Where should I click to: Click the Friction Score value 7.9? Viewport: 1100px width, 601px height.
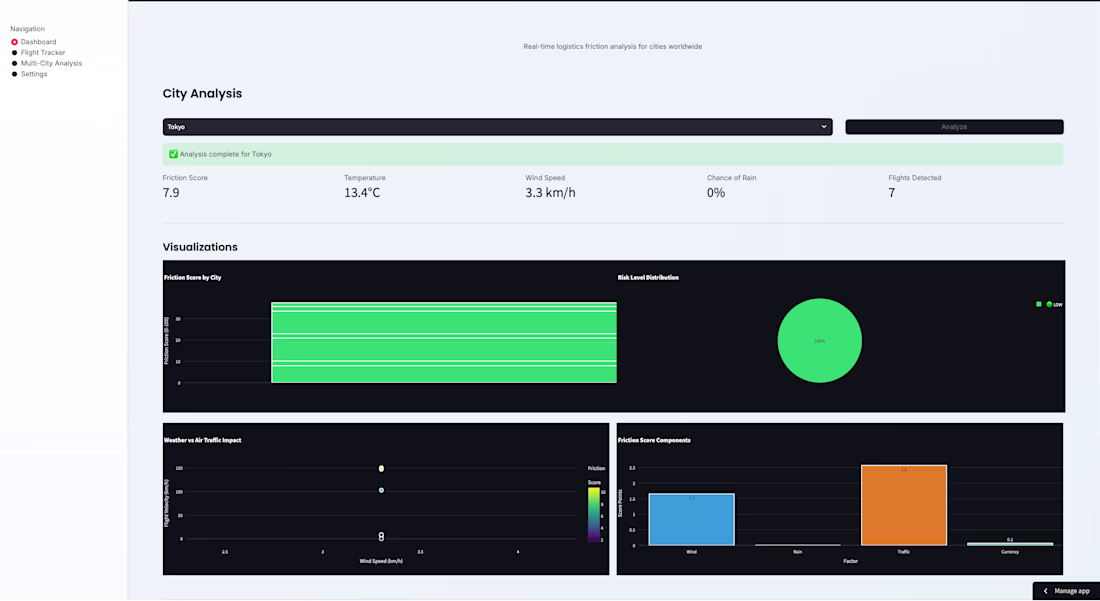171,193
